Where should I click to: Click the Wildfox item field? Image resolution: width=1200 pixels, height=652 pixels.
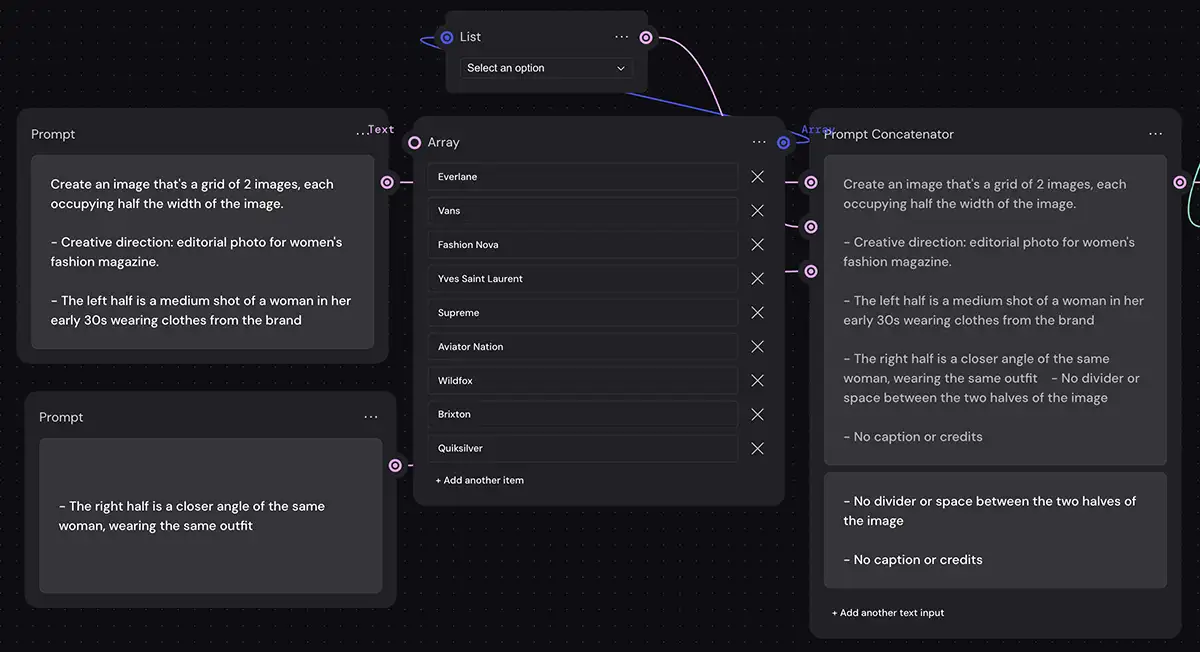point(582,381)
